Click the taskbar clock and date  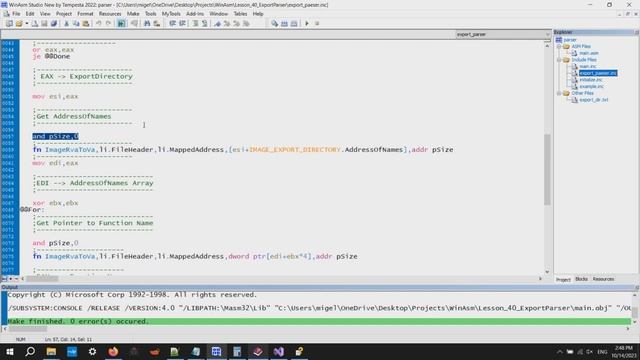point(623,352)
